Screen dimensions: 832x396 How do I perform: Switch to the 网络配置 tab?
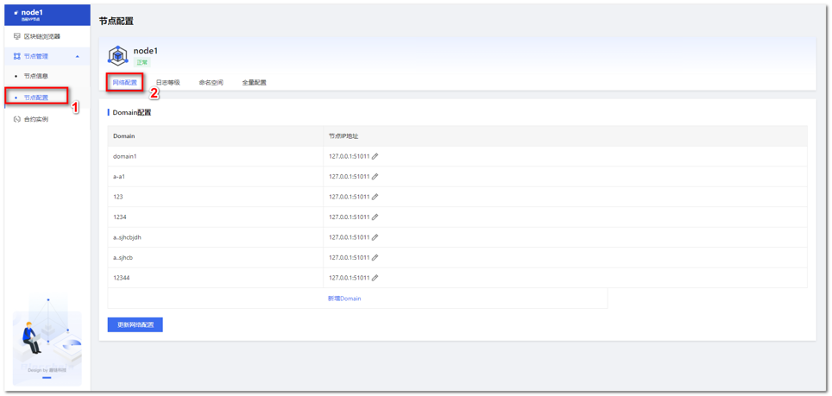(x=125, y=82)
